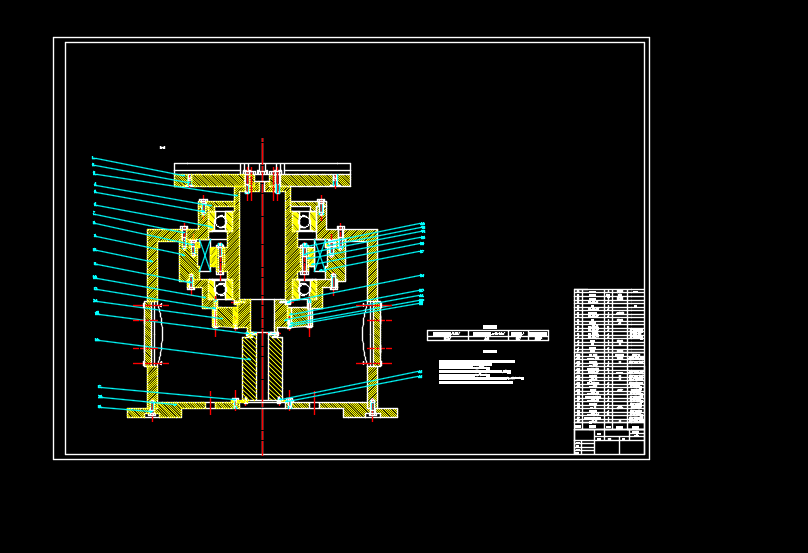Select the right base foot hatched section

[x=371, y=412]
